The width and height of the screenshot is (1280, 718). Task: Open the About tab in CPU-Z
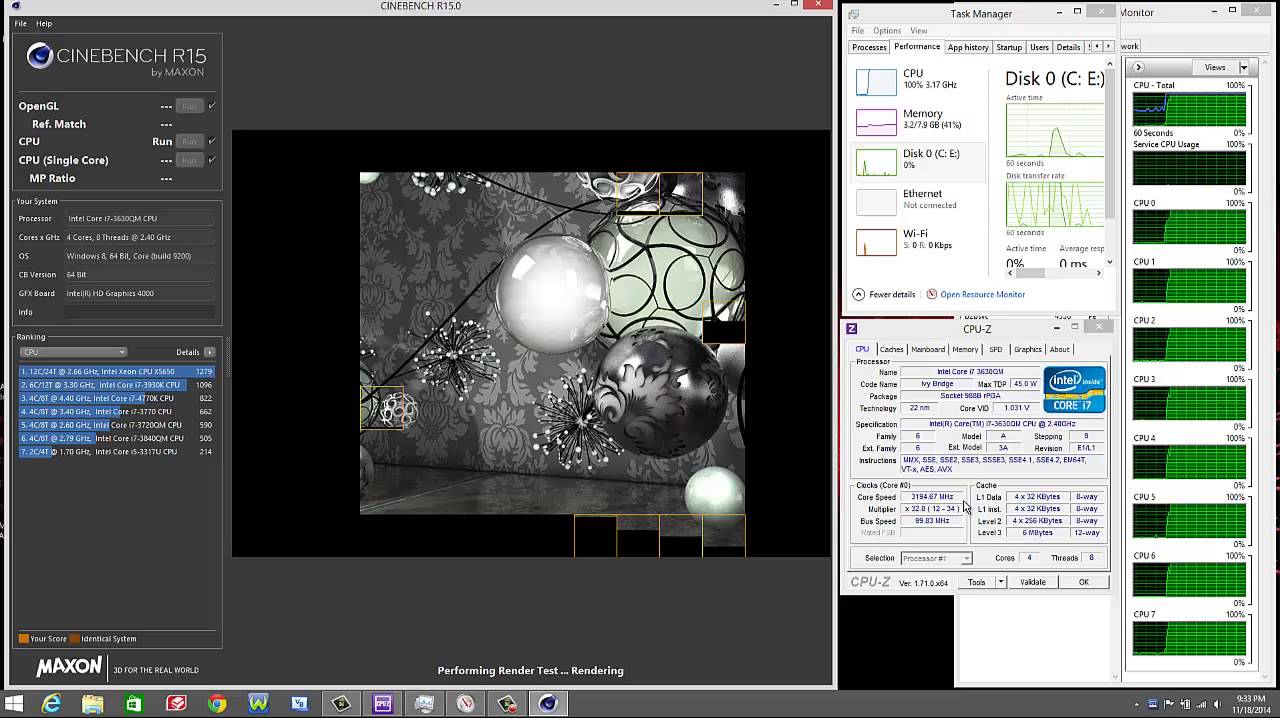coord(1059,350)
